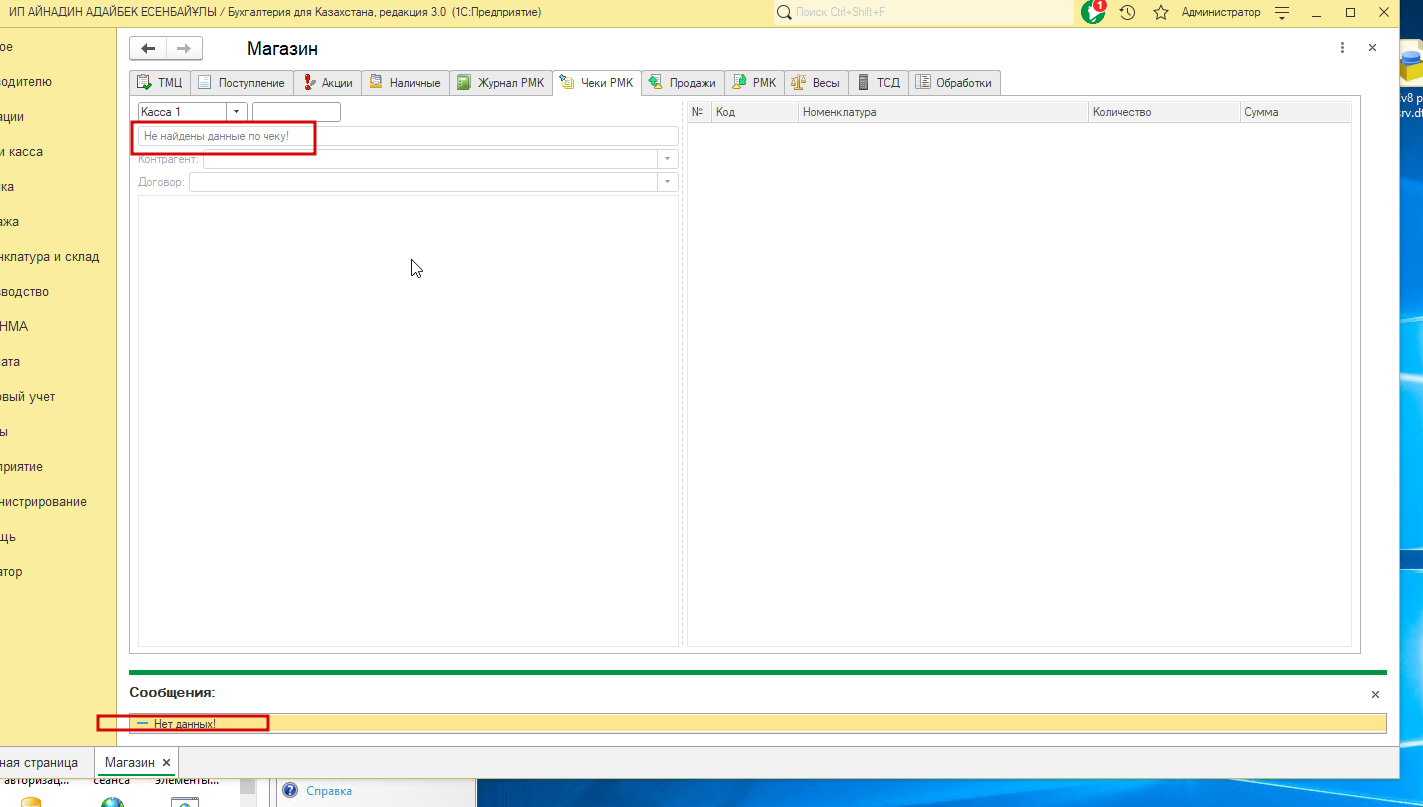Click the 'Не найдены данные по чеку!' field
The image size is (1423, 807).
(x=408, y=136)
